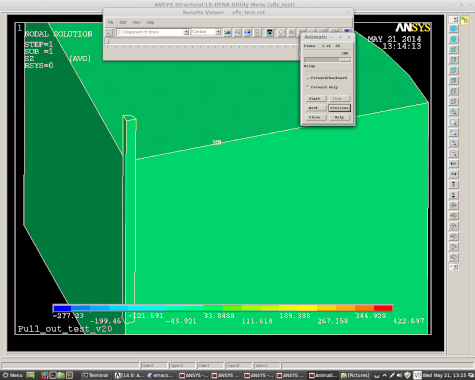
Task: Open the Contour plot type dropdown
Action: pos(206,32)
